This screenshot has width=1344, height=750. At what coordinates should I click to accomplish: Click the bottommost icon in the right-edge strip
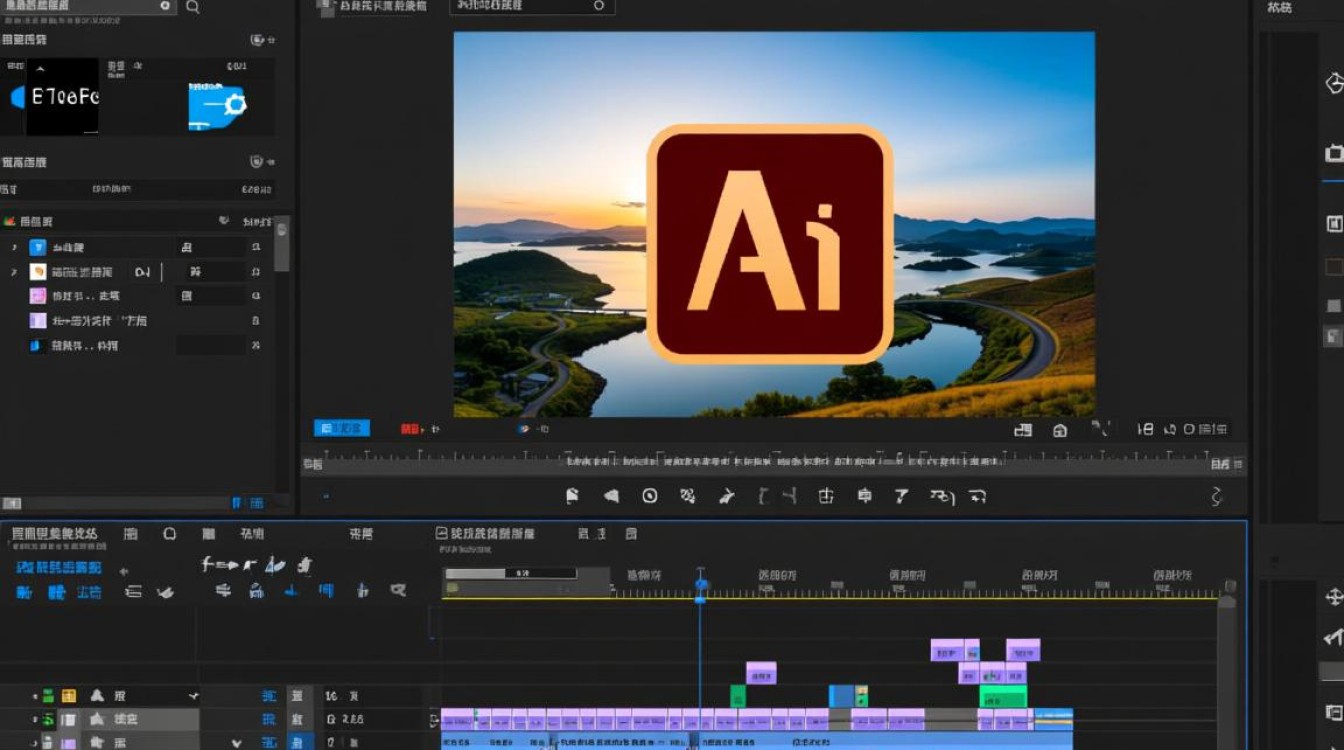coord(1334,712)
